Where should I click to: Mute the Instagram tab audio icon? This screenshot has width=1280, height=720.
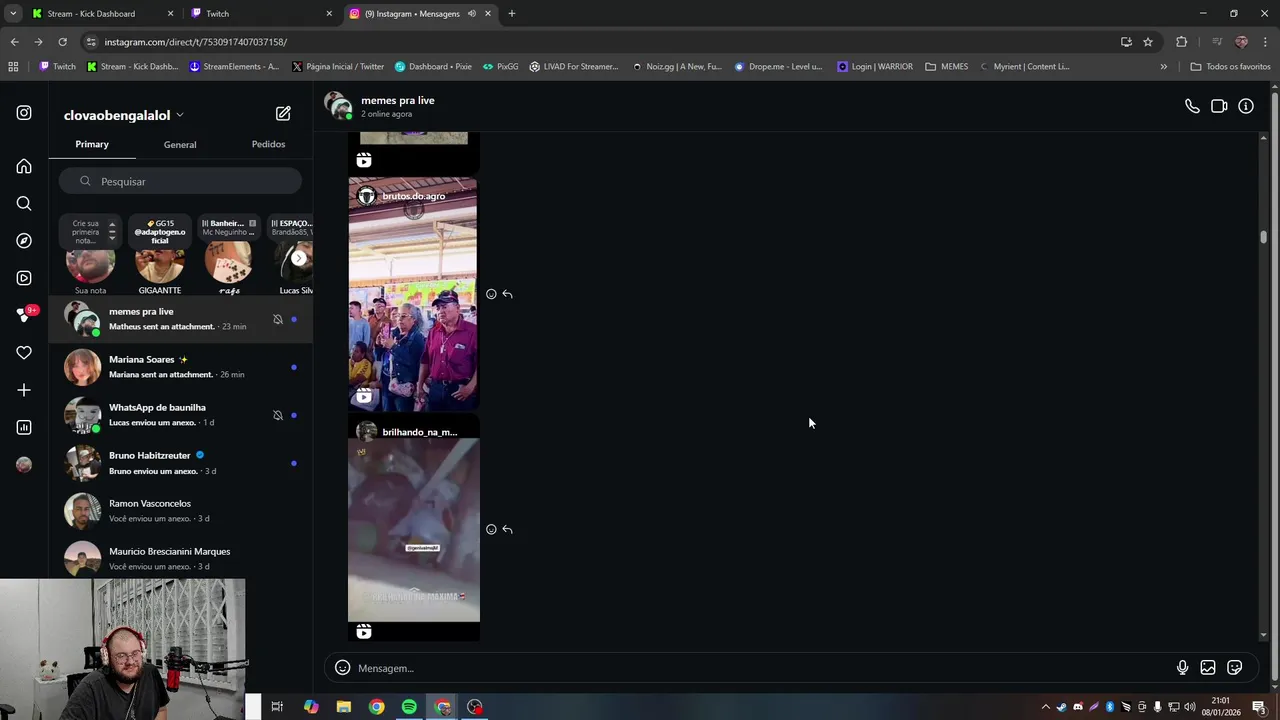471,14
